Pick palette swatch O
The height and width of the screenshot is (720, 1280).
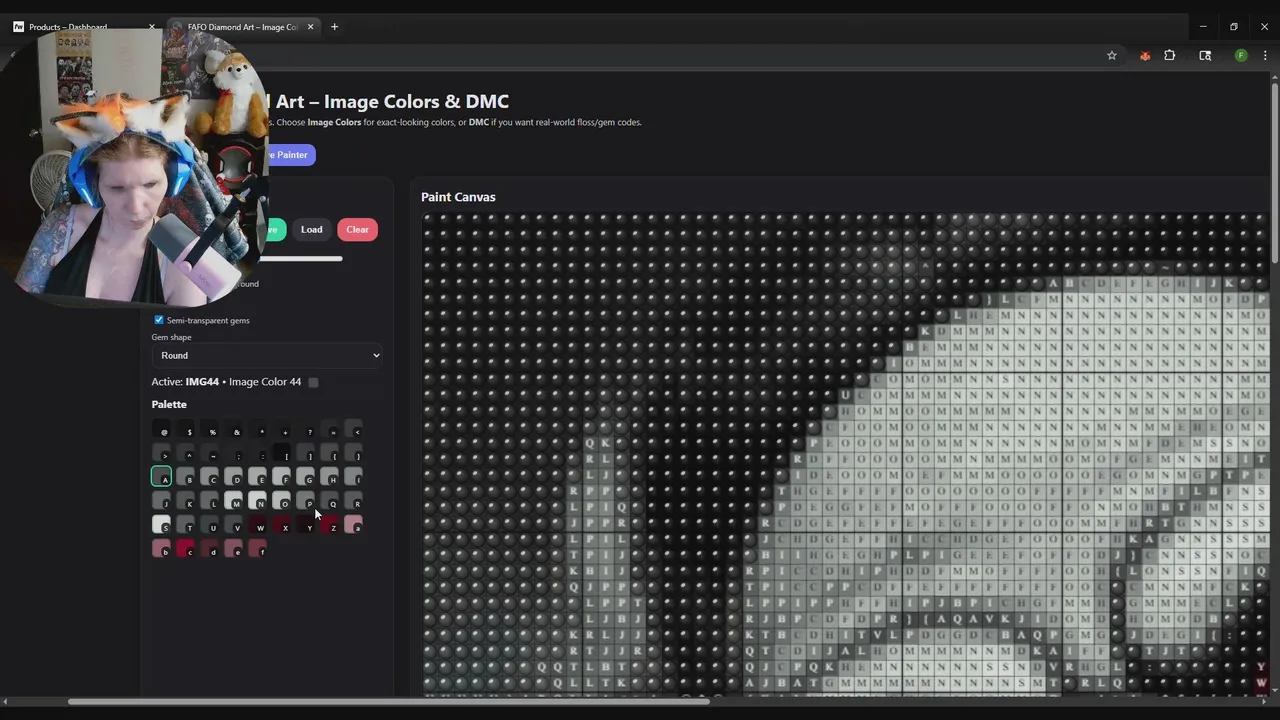[281, 500]
